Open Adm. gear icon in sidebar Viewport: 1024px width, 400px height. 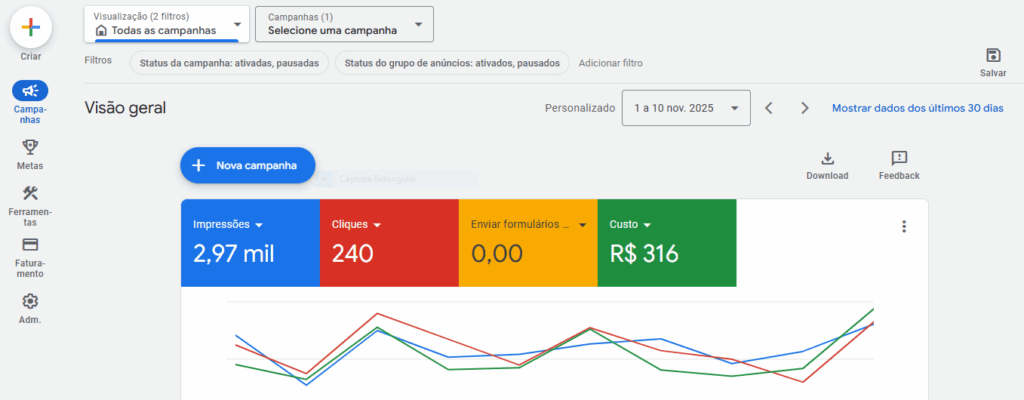[30, 301]
